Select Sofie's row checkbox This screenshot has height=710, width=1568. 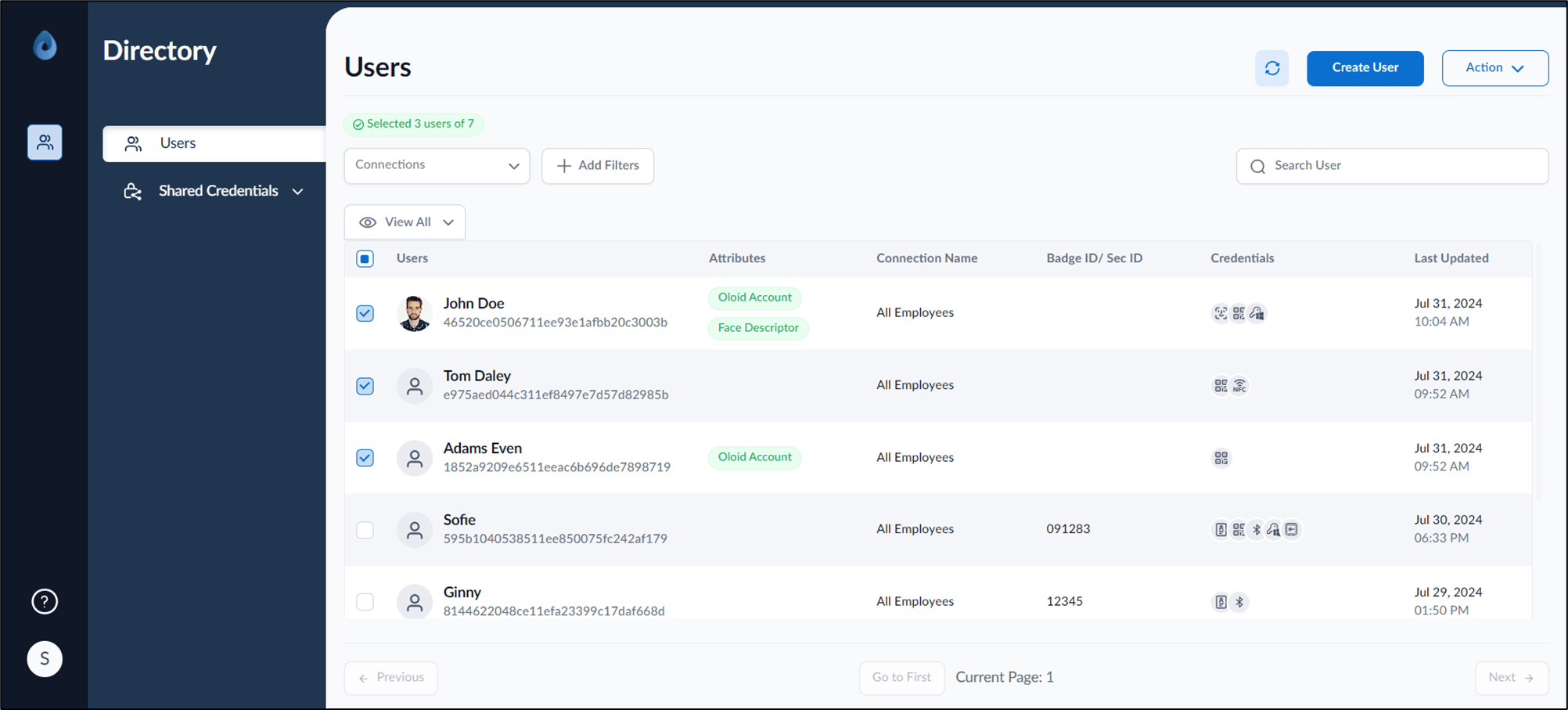click(365, 530)
